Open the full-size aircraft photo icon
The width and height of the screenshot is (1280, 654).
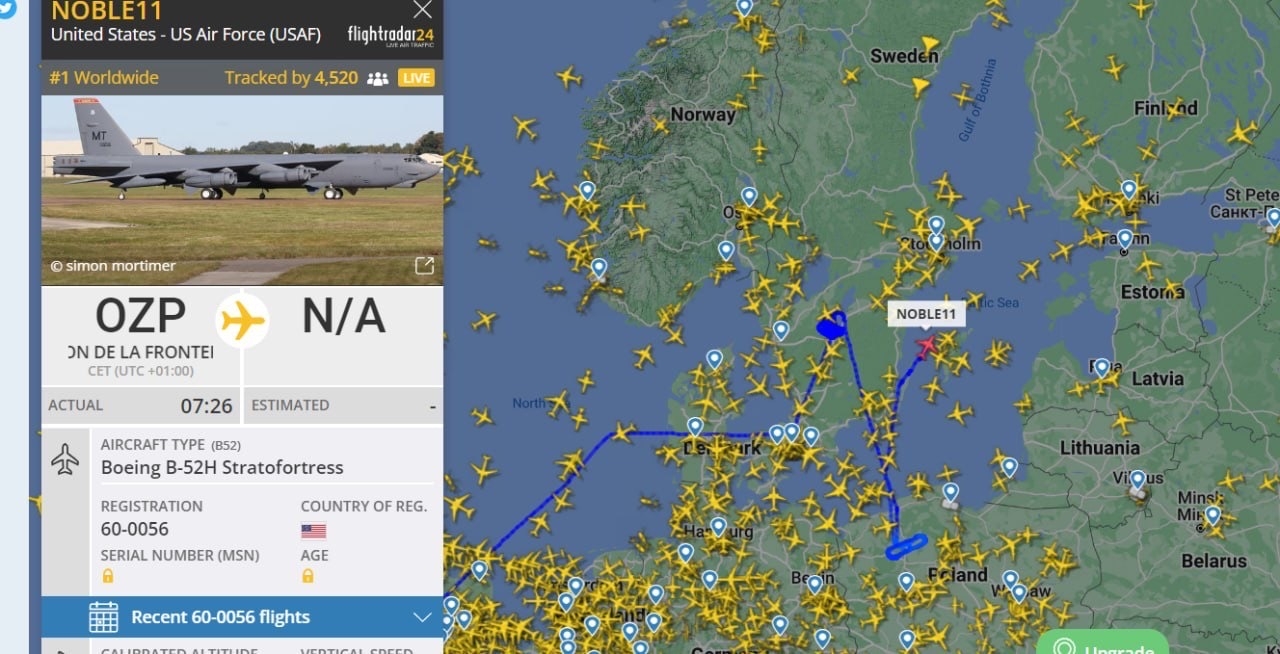(x=424, y=265)
